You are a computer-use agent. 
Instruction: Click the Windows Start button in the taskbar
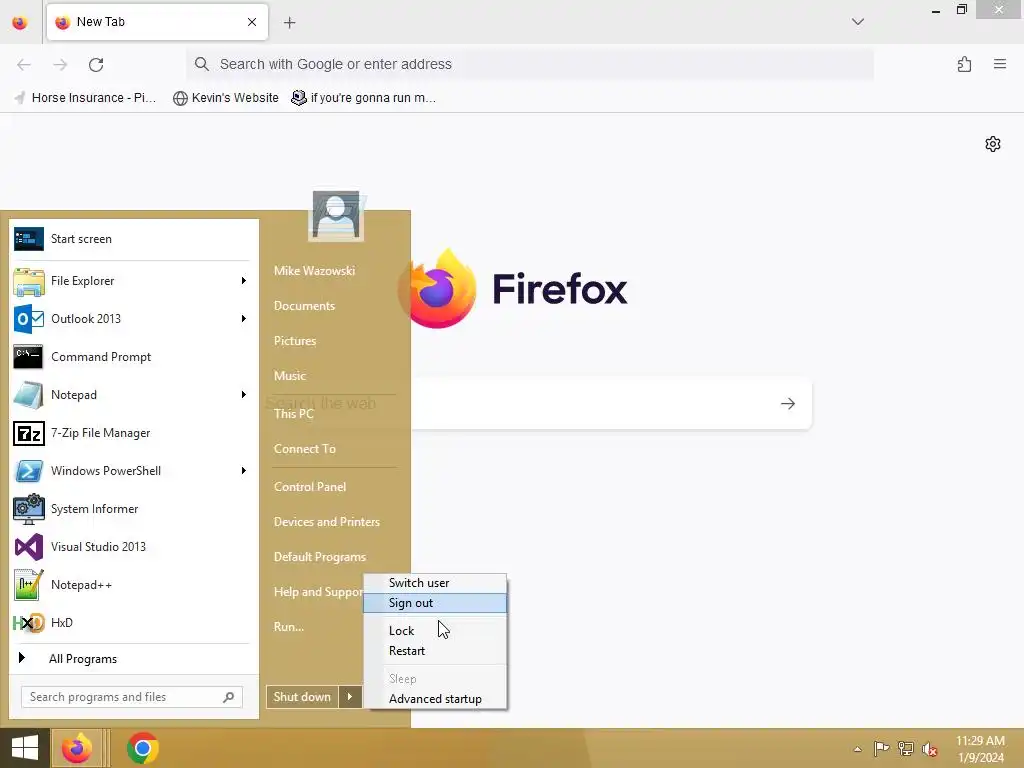coord(25,748)
